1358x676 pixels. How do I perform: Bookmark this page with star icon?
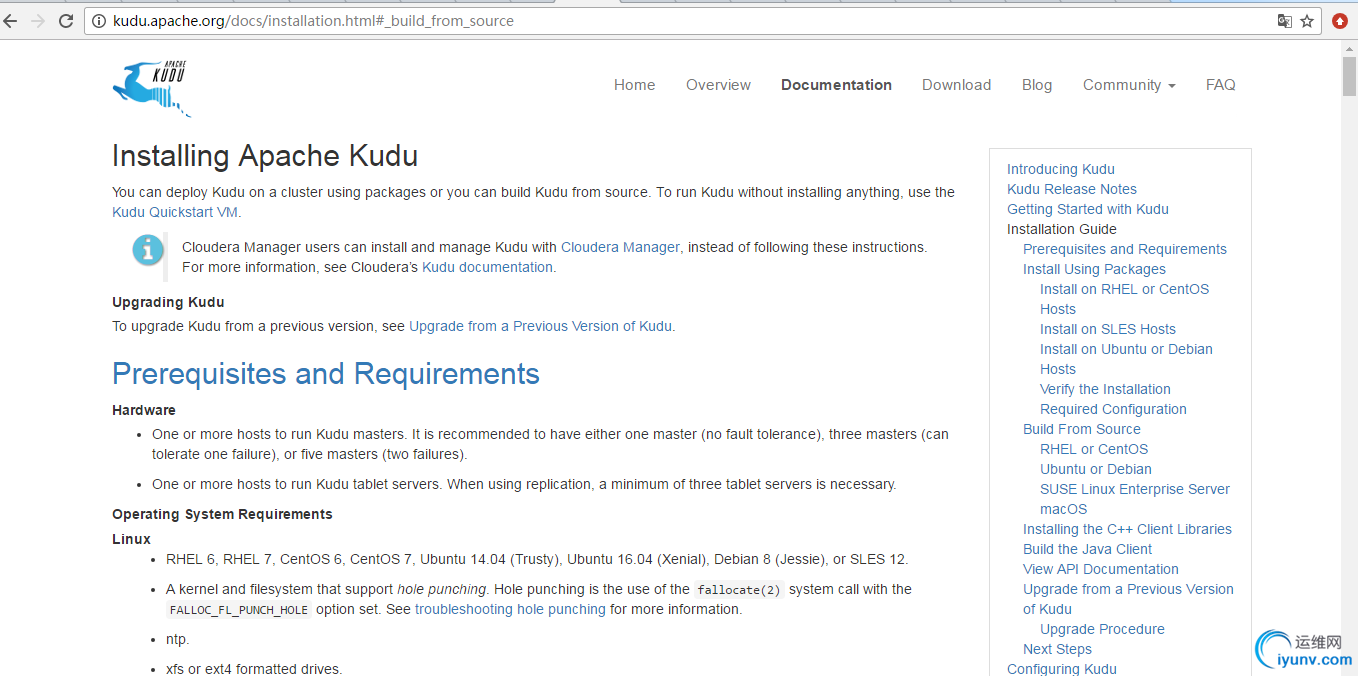1307,21
